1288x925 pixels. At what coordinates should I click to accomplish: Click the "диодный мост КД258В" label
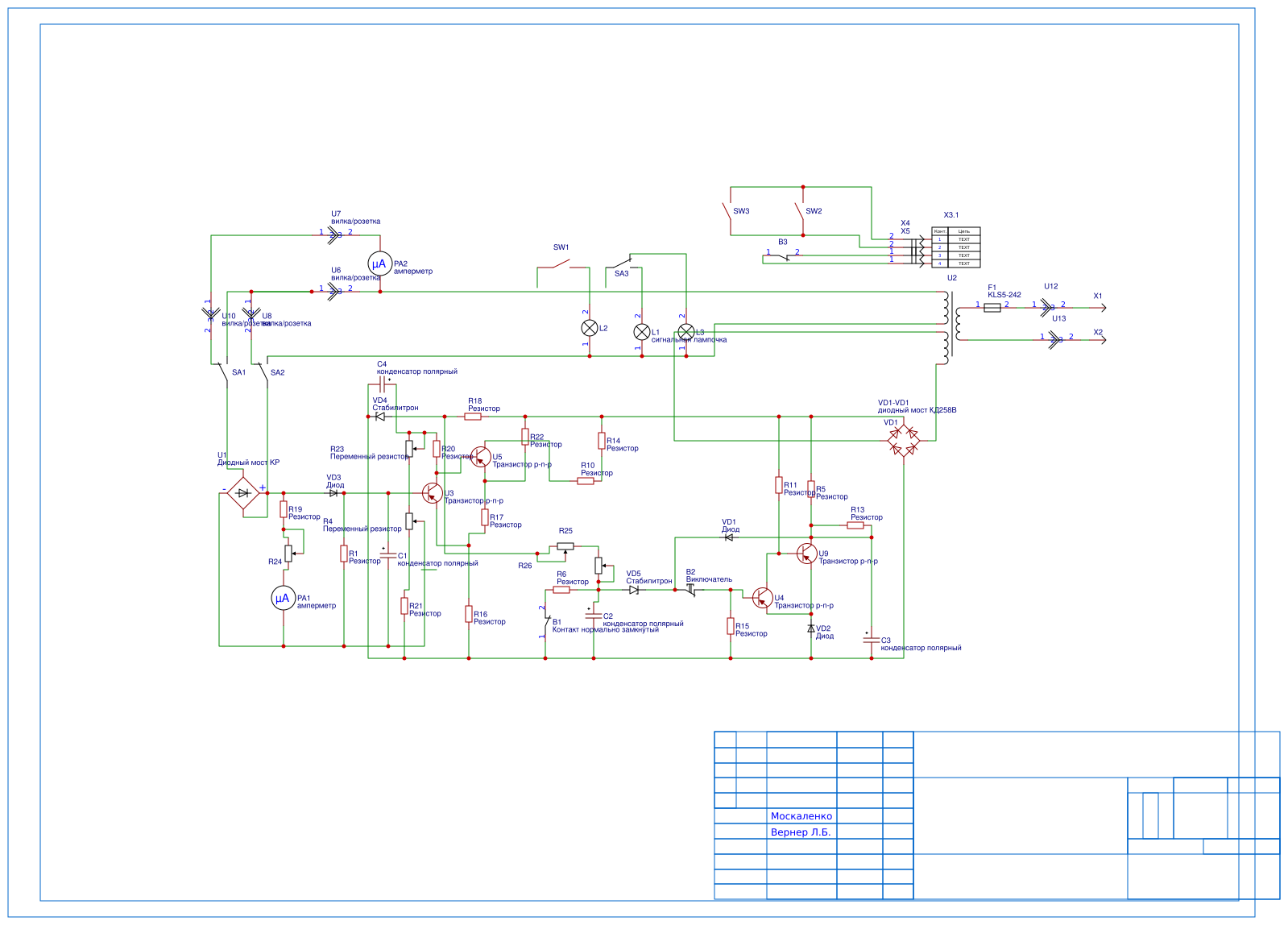[917, 410]
